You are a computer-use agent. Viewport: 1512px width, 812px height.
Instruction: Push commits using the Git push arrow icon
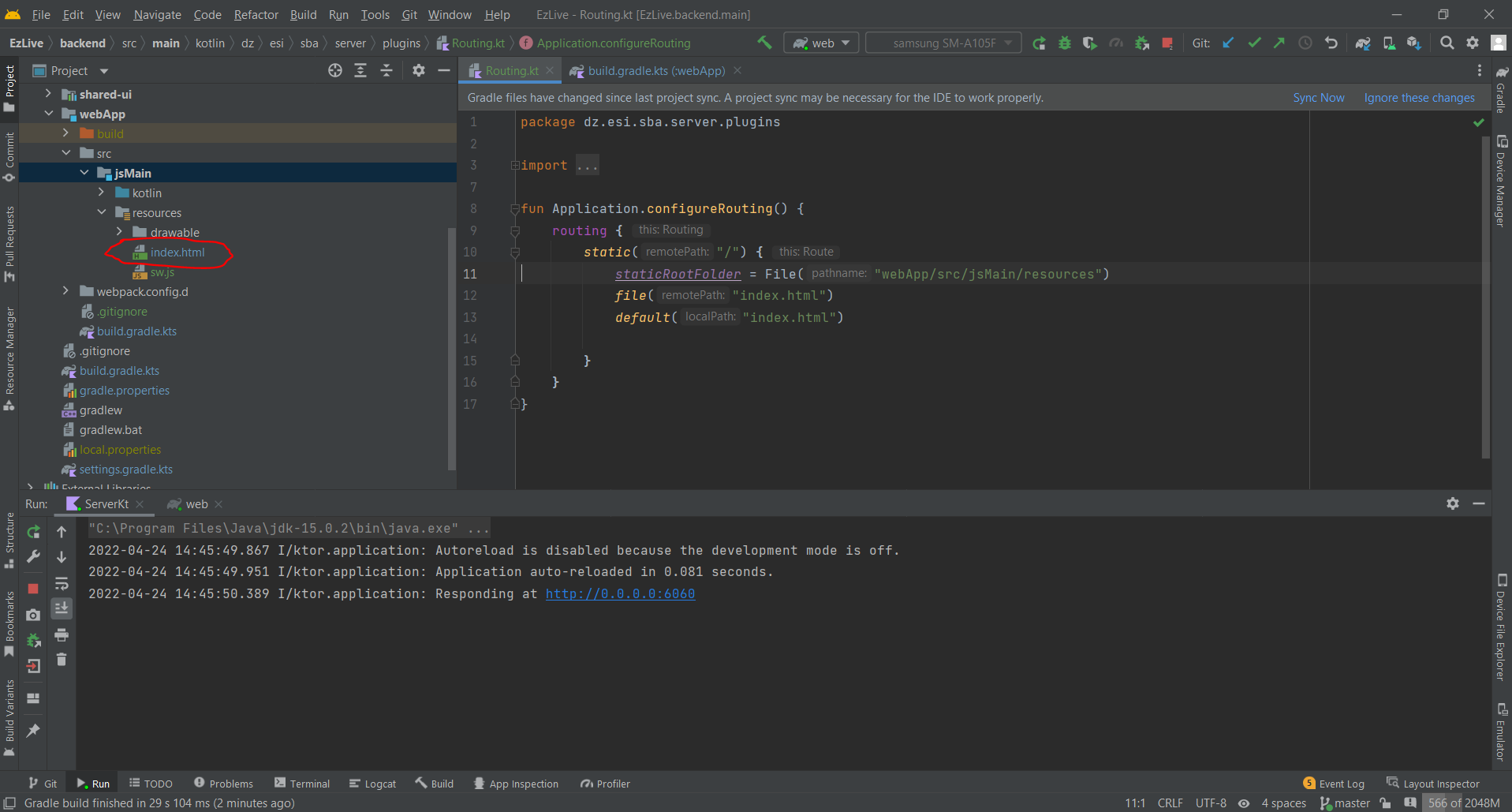(1279, 43)
